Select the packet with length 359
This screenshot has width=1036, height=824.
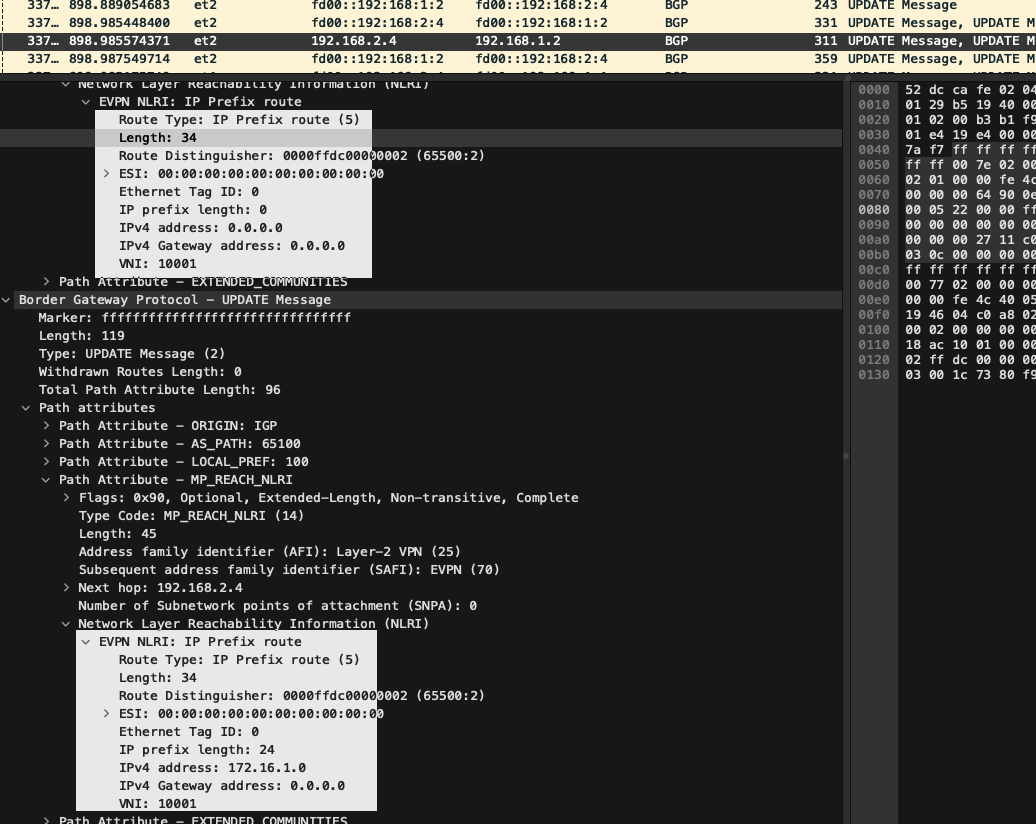pos(500,59)
